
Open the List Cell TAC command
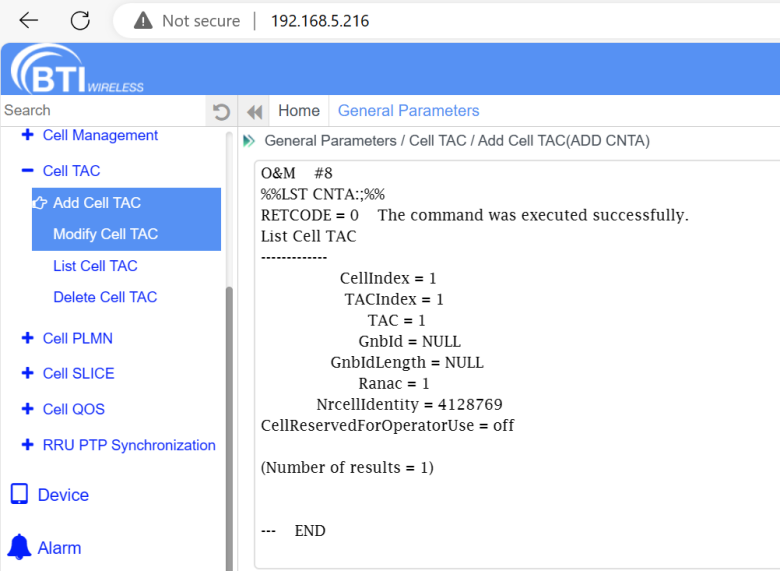click(95, 266)
